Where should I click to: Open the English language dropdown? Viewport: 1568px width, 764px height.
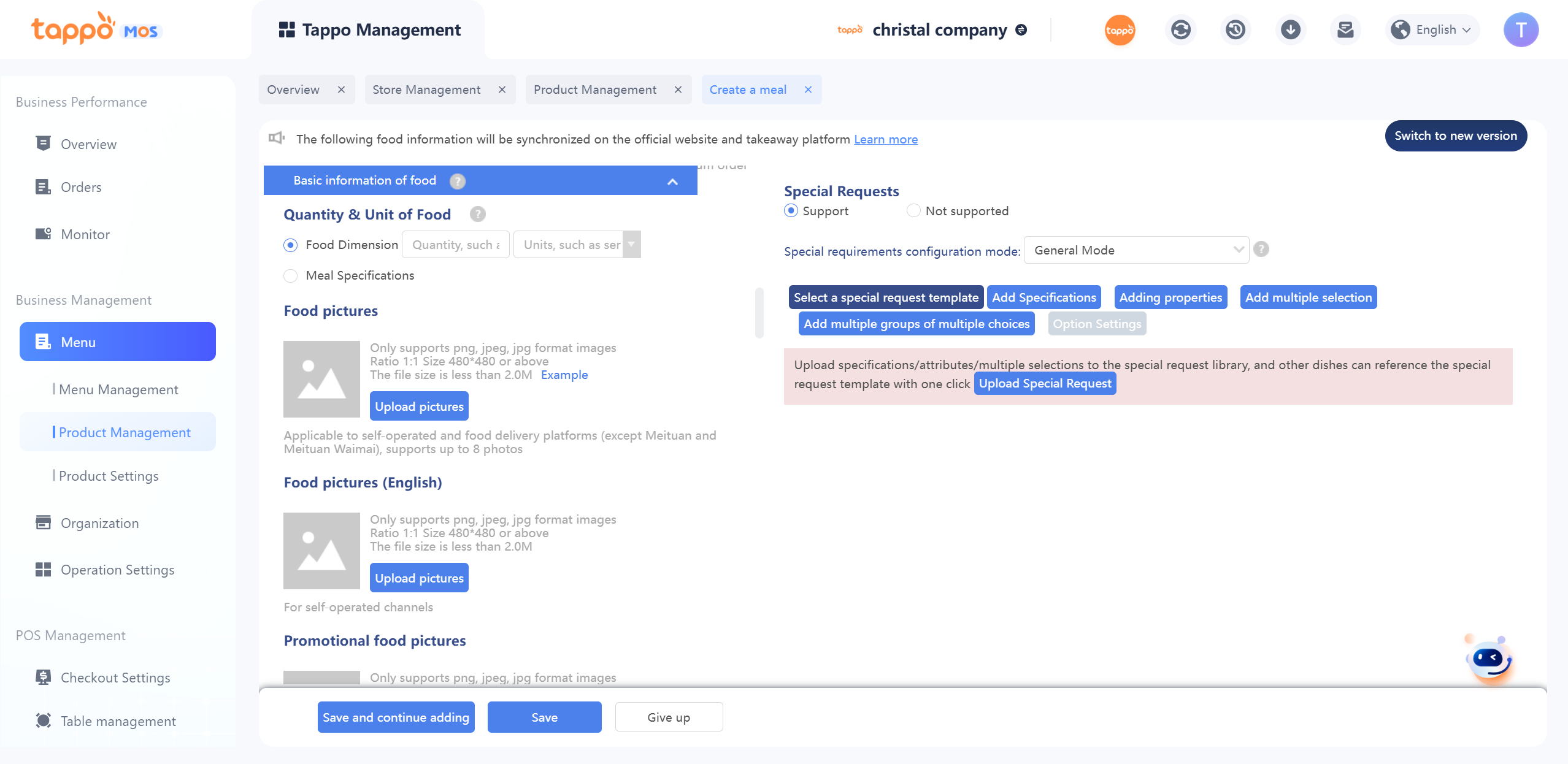(x=1433, y=29)
